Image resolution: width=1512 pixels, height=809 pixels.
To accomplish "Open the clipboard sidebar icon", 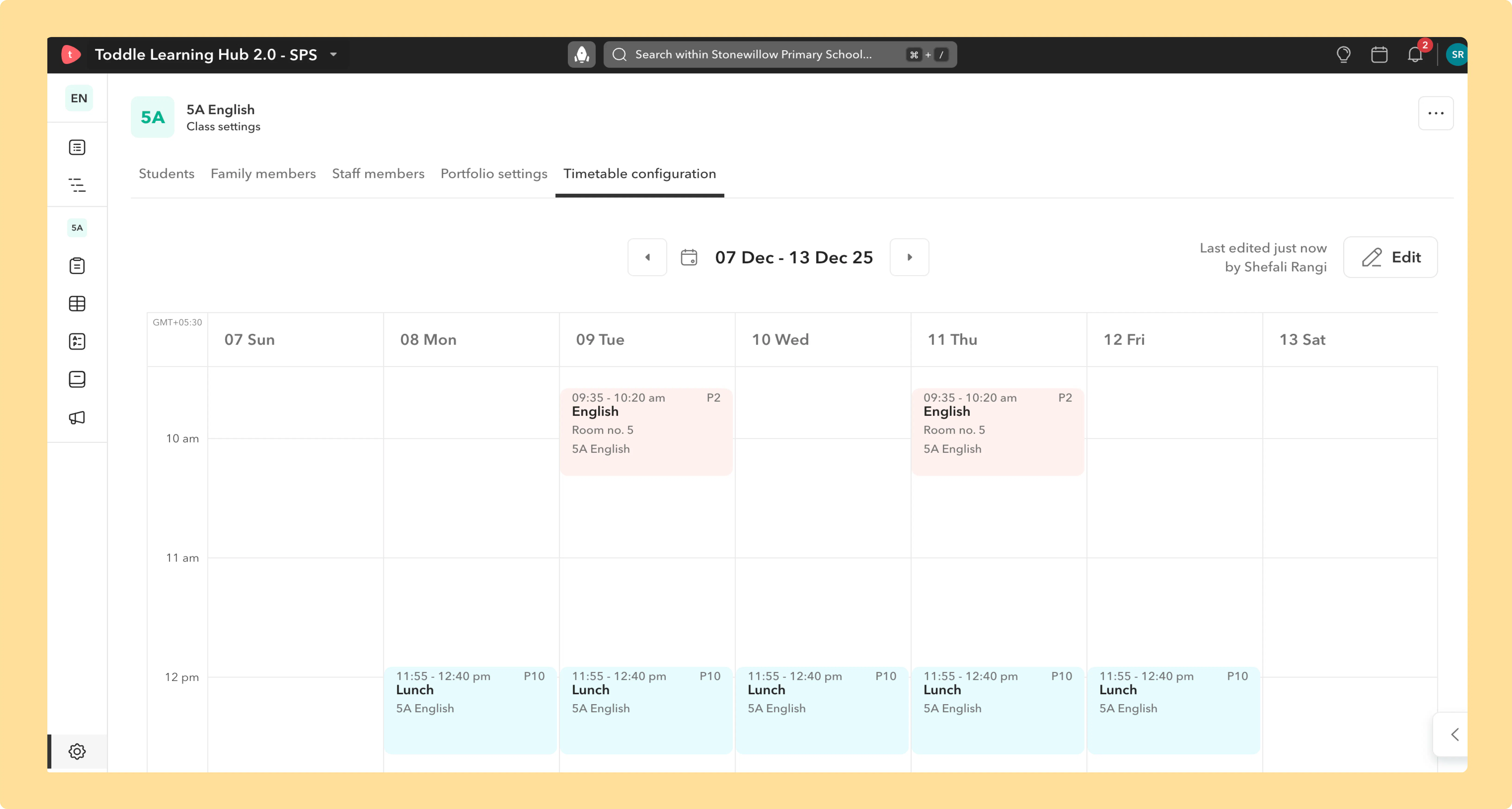I will click(77, 266).
